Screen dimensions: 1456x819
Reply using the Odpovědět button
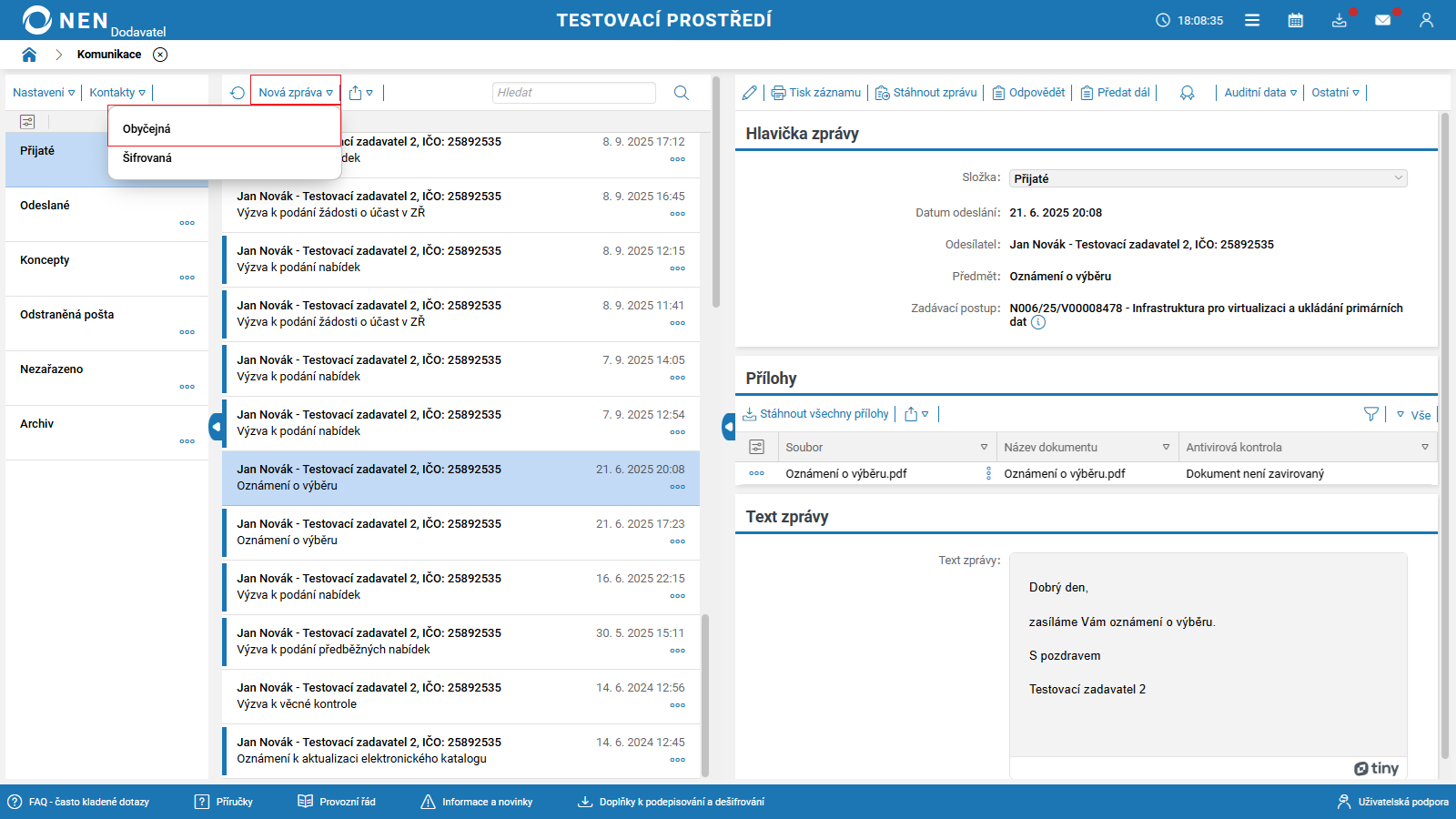click(x=1028, y=93)
